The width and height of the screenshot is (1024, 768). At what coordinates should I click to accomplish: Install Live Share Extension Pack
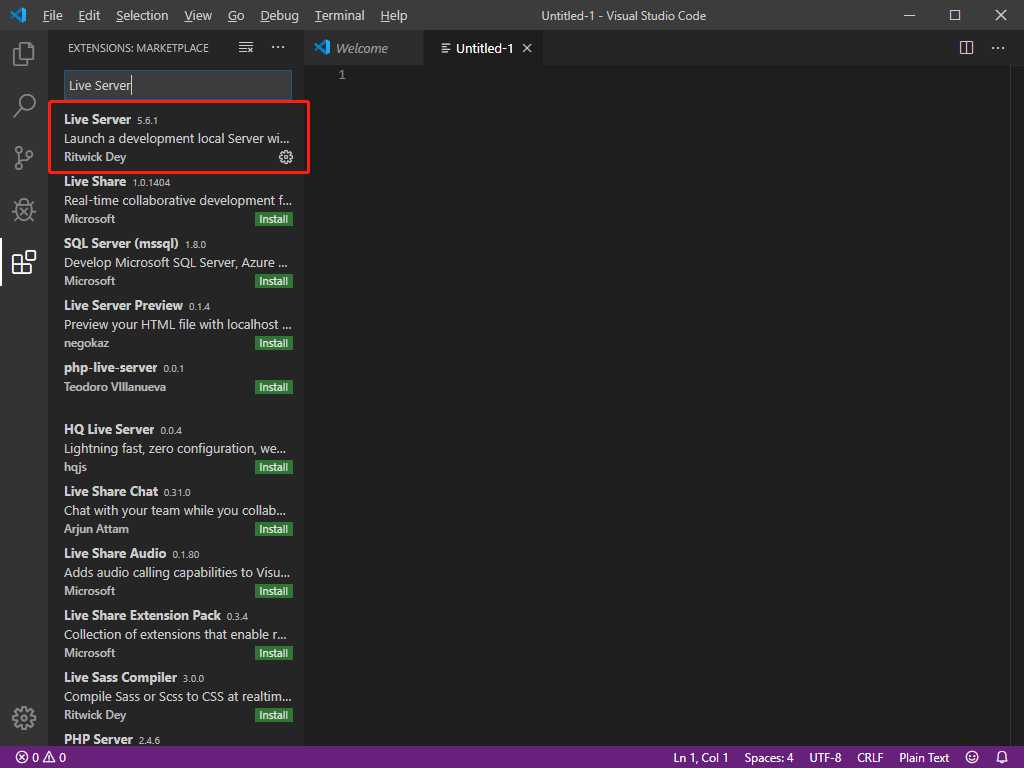tap(274, 654)
